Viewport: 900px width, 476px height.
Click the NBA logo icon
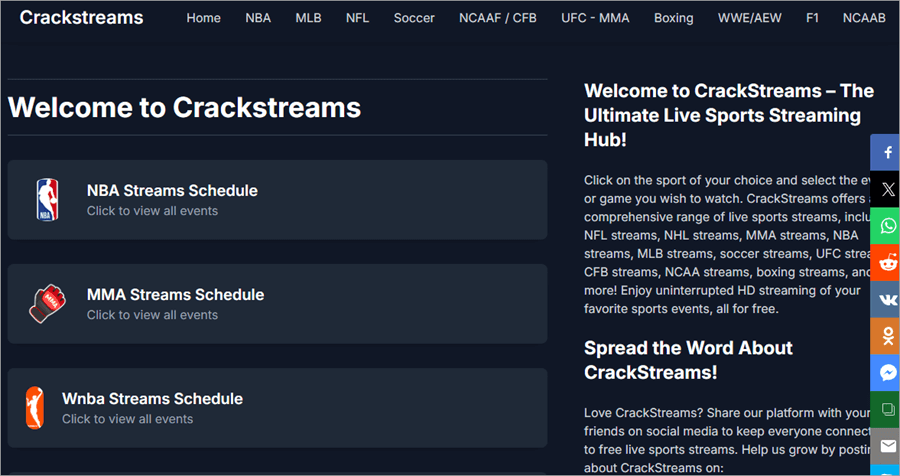tap(47, 200)
